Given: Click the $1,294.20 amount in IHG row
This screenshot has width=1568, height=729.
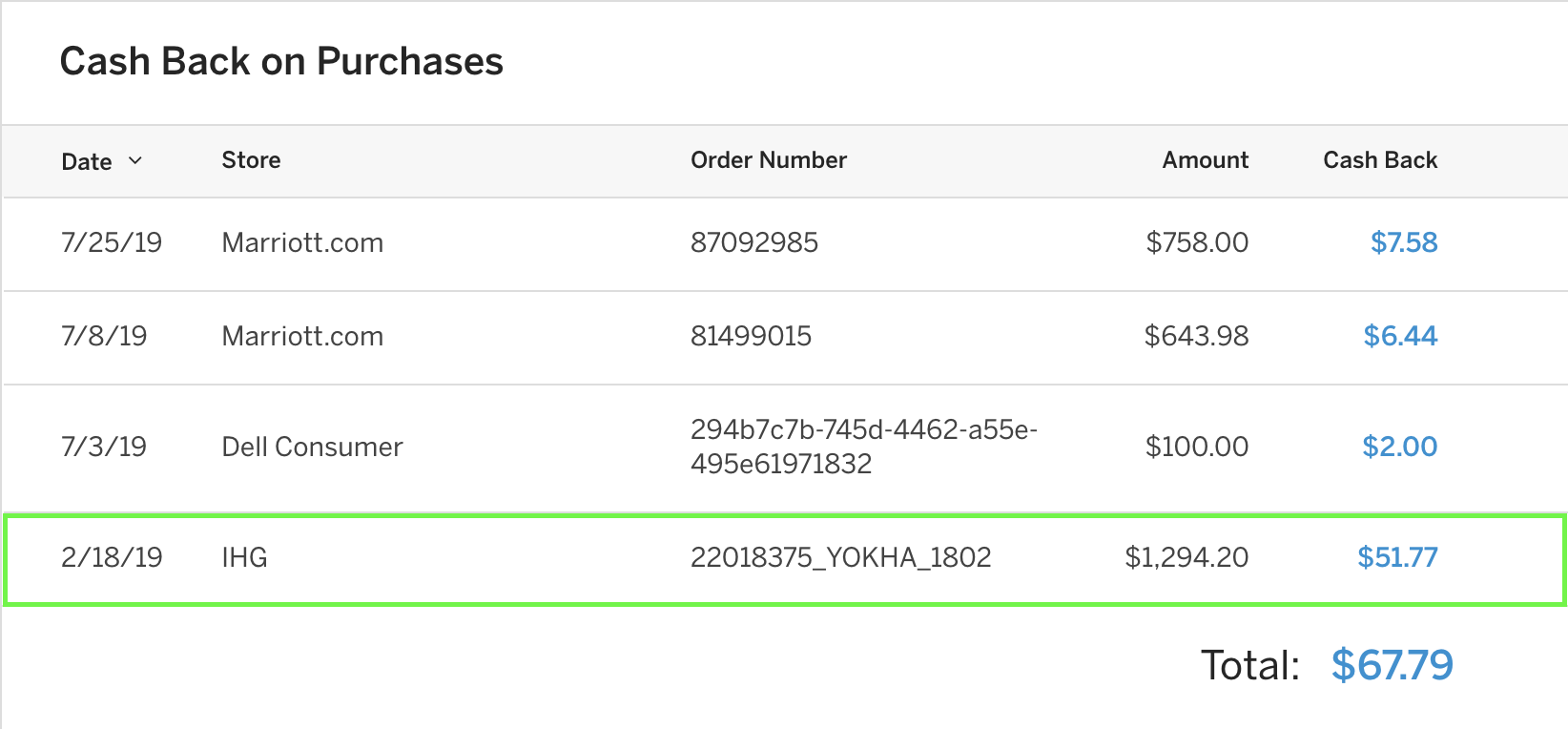Looking at the screenshot, I should pyautogui.click(x=1186, y=557).
